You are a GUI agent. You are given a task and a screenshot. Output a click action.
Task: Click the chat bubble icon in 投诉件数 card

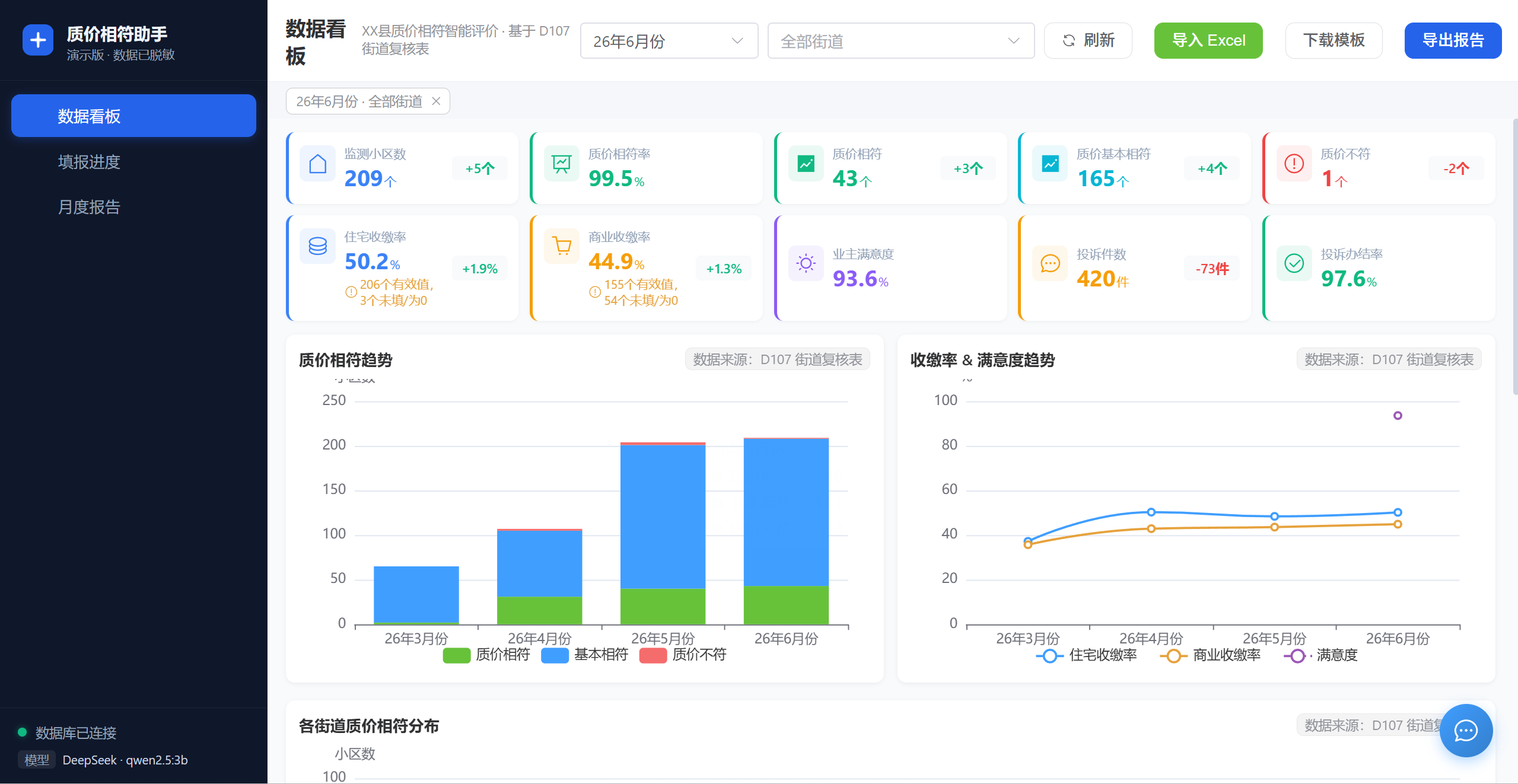coord(1050,263)
